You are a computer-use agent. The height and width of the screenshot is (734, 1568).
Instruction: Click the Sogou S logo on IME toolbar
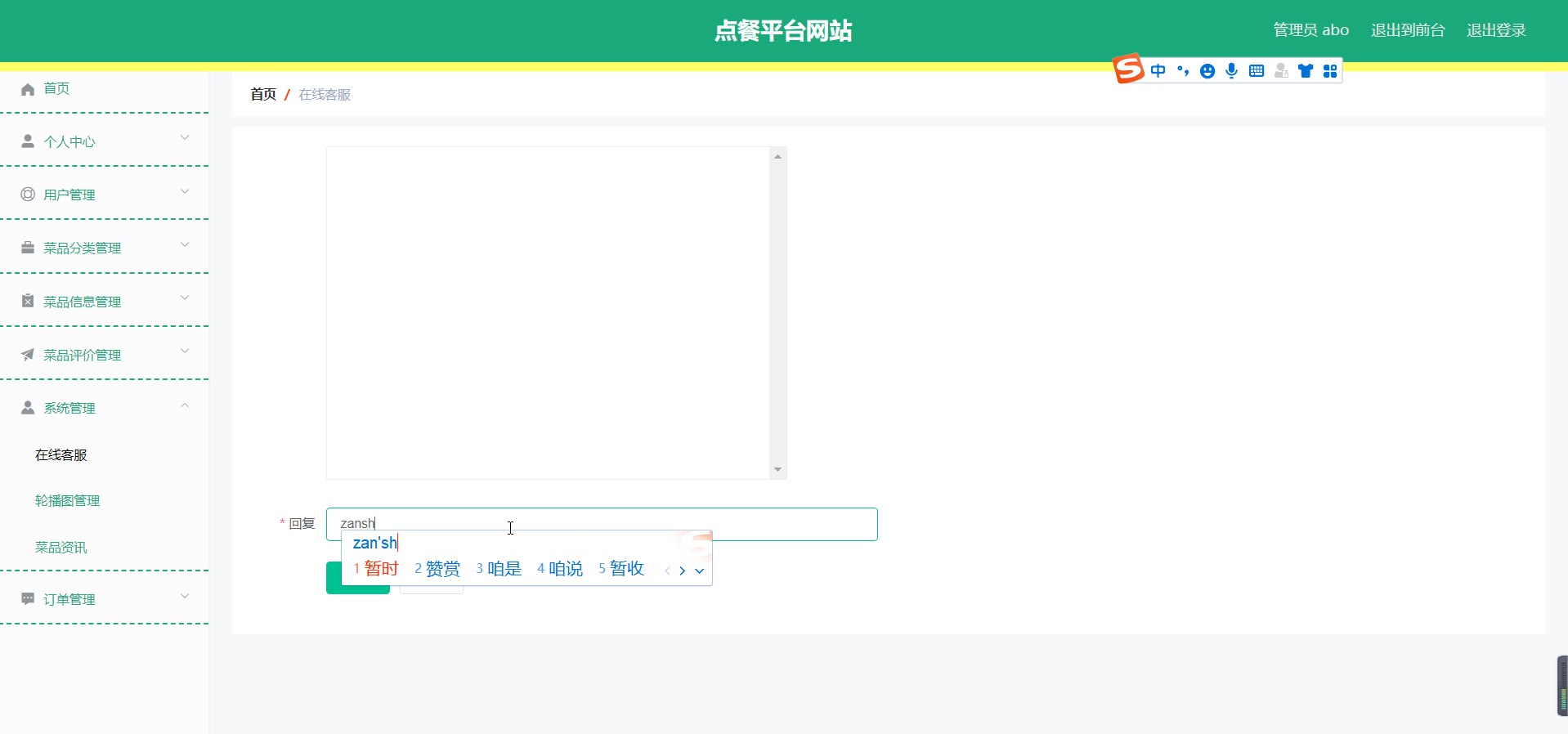coord(1129,69)
